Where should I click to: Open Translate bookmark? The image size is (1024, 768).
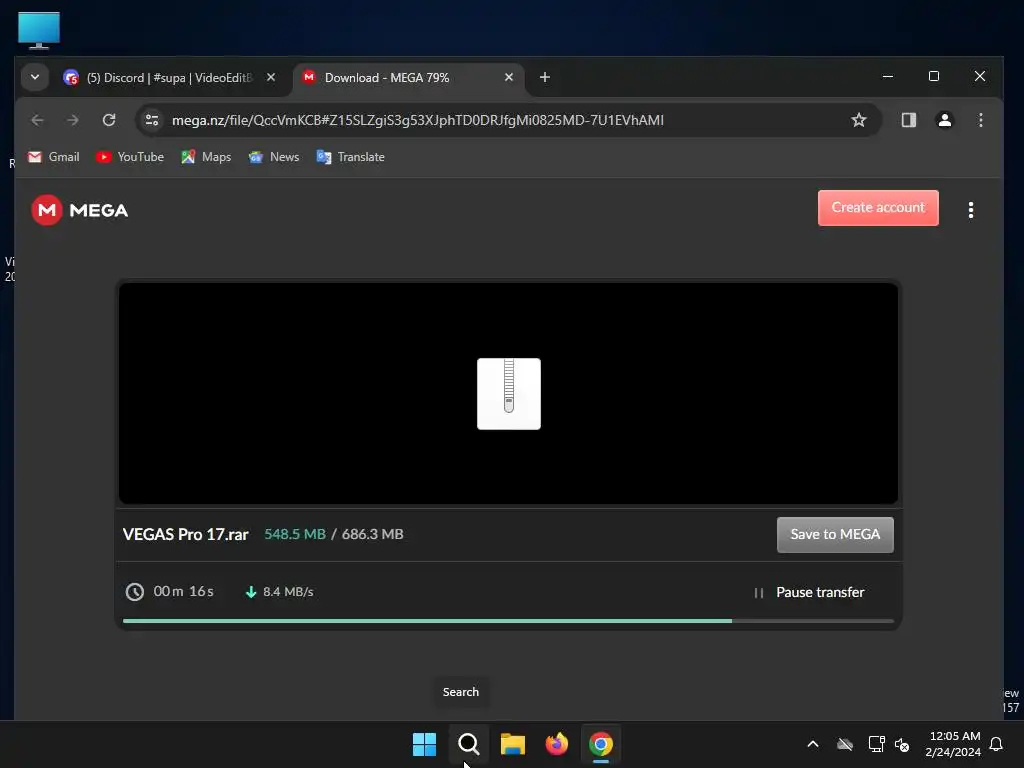(351, 157)
